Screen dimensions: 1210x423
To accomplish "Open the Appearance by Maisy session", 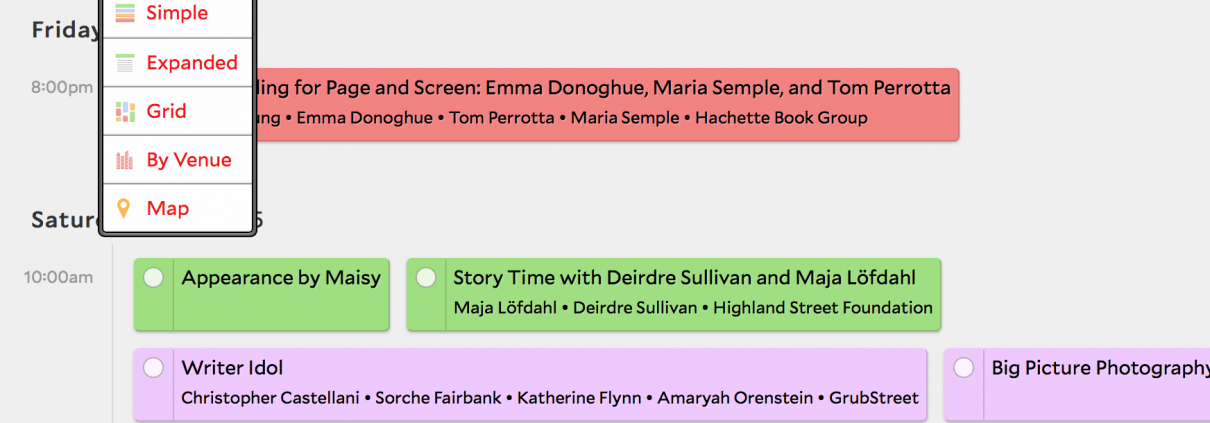I will pos(281,278).
